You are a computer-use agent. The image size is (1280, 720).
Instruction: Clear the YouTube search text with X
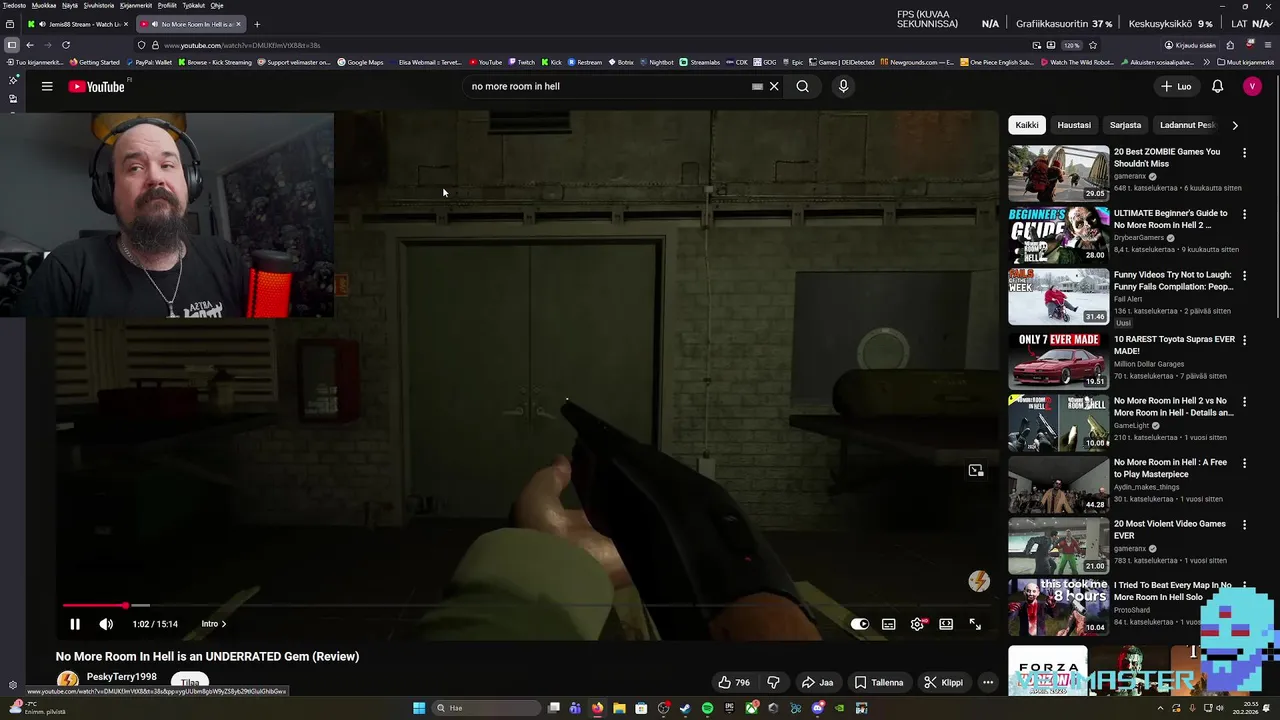[774, 86]
